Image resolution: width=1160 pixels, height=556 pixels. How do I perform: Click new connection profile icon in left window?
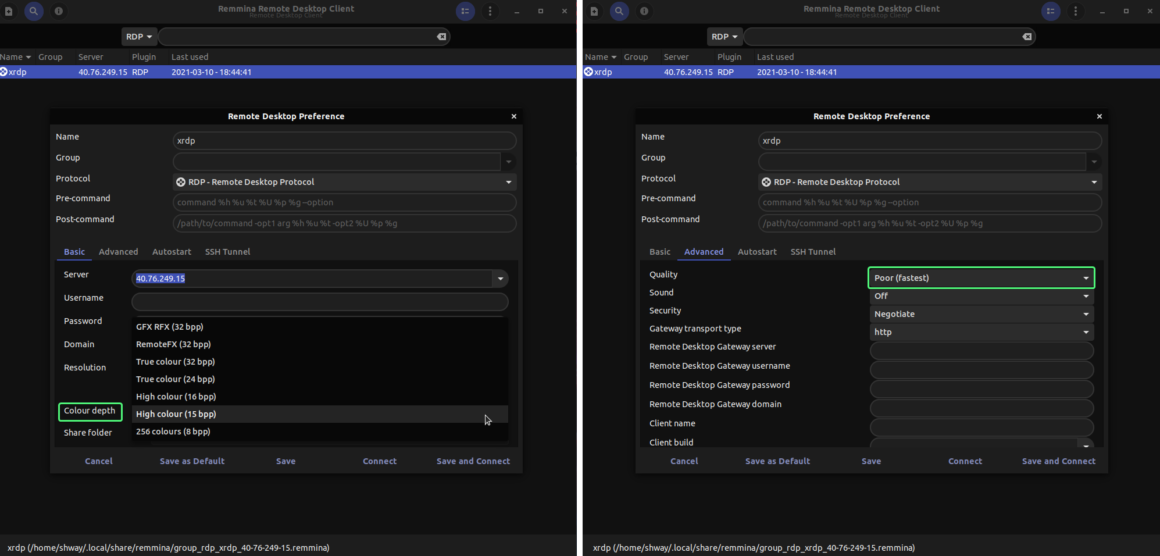pyautogui.click(x=9, y=11)
